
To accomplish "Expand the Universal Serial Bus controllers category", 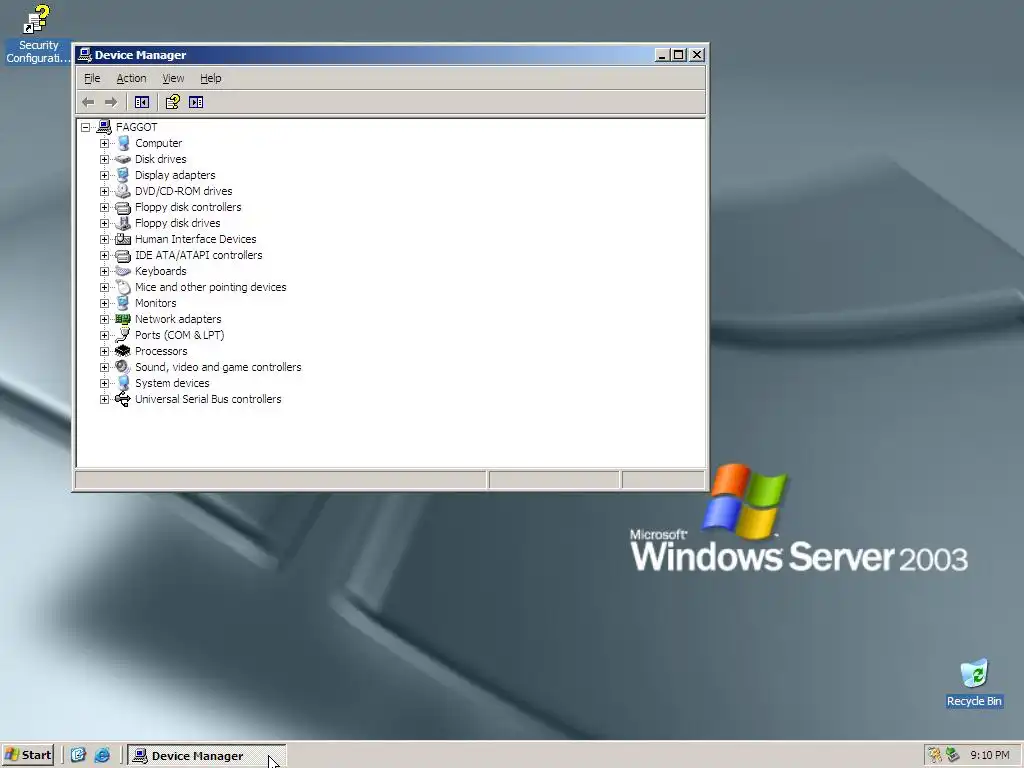I will coord(104,399).
